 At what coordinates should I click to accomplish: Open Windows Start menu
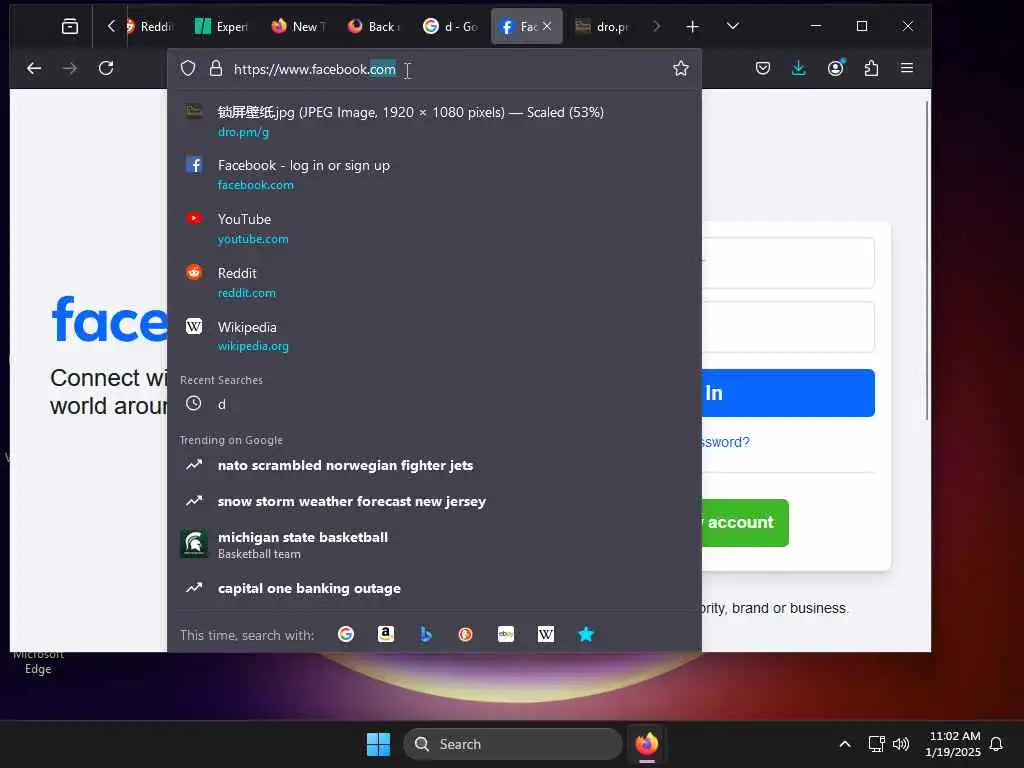(x=378, y=744)
